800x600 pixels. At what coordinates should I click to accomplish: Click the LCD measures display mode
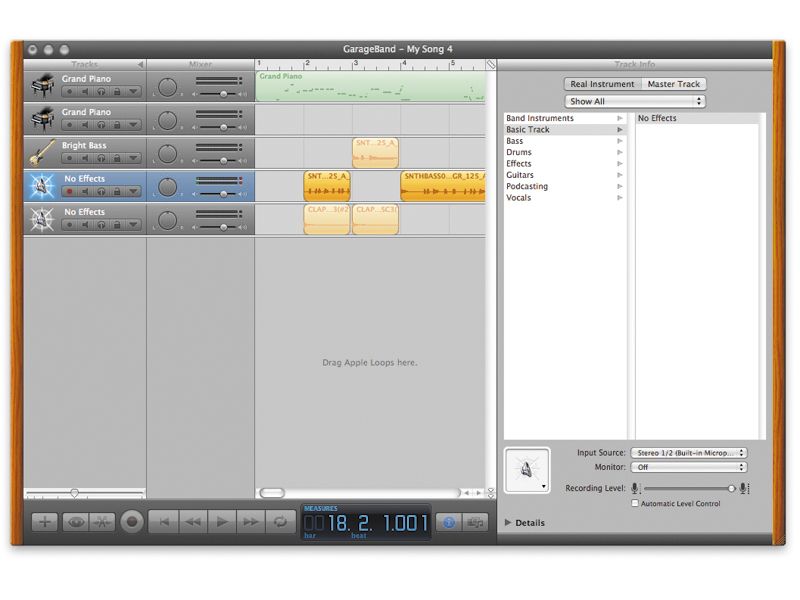(x=320, y=509)
